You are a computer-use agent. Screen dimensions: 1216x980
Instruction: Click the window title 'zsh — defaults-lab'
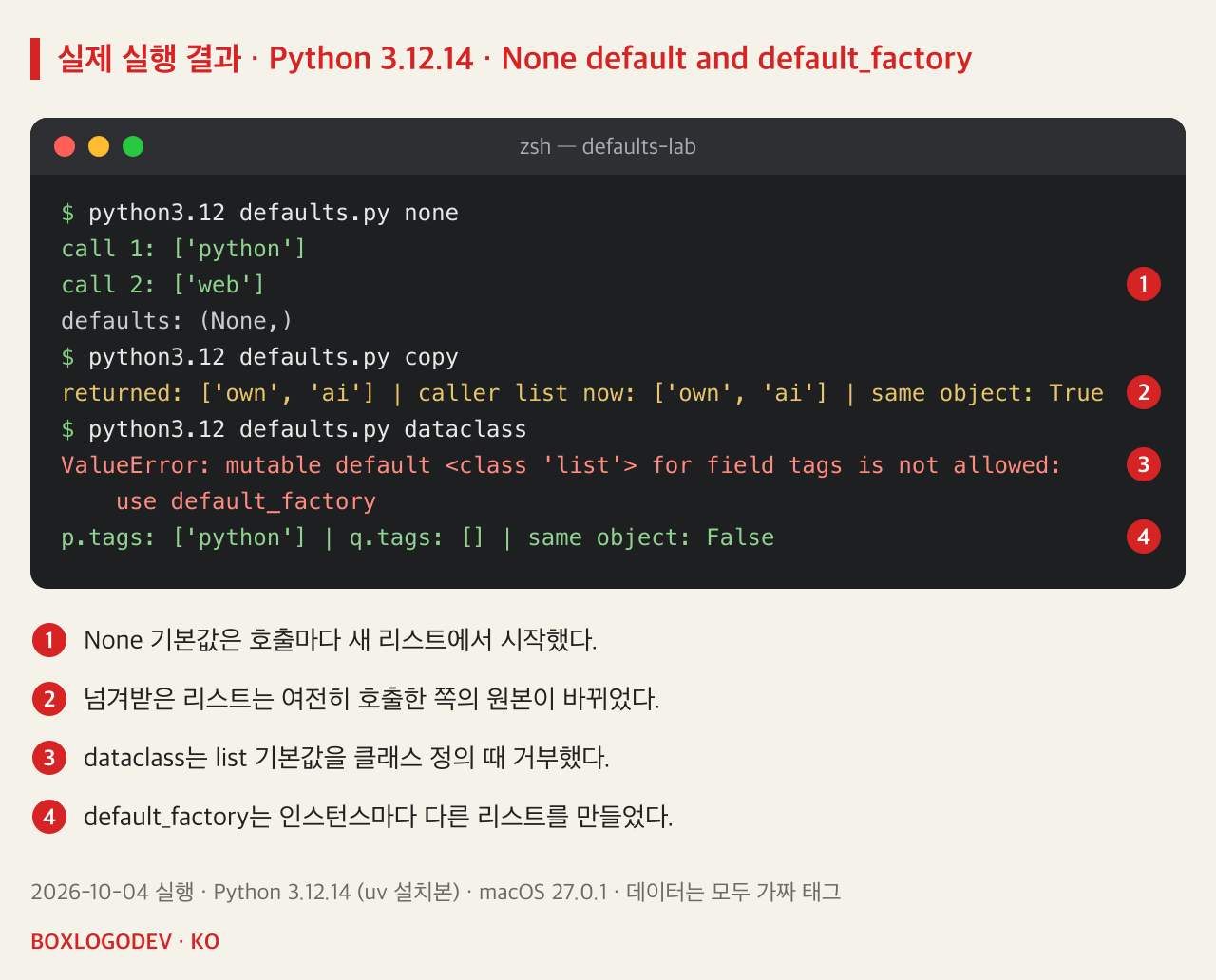pyautogui.click(x=608, y=146)
